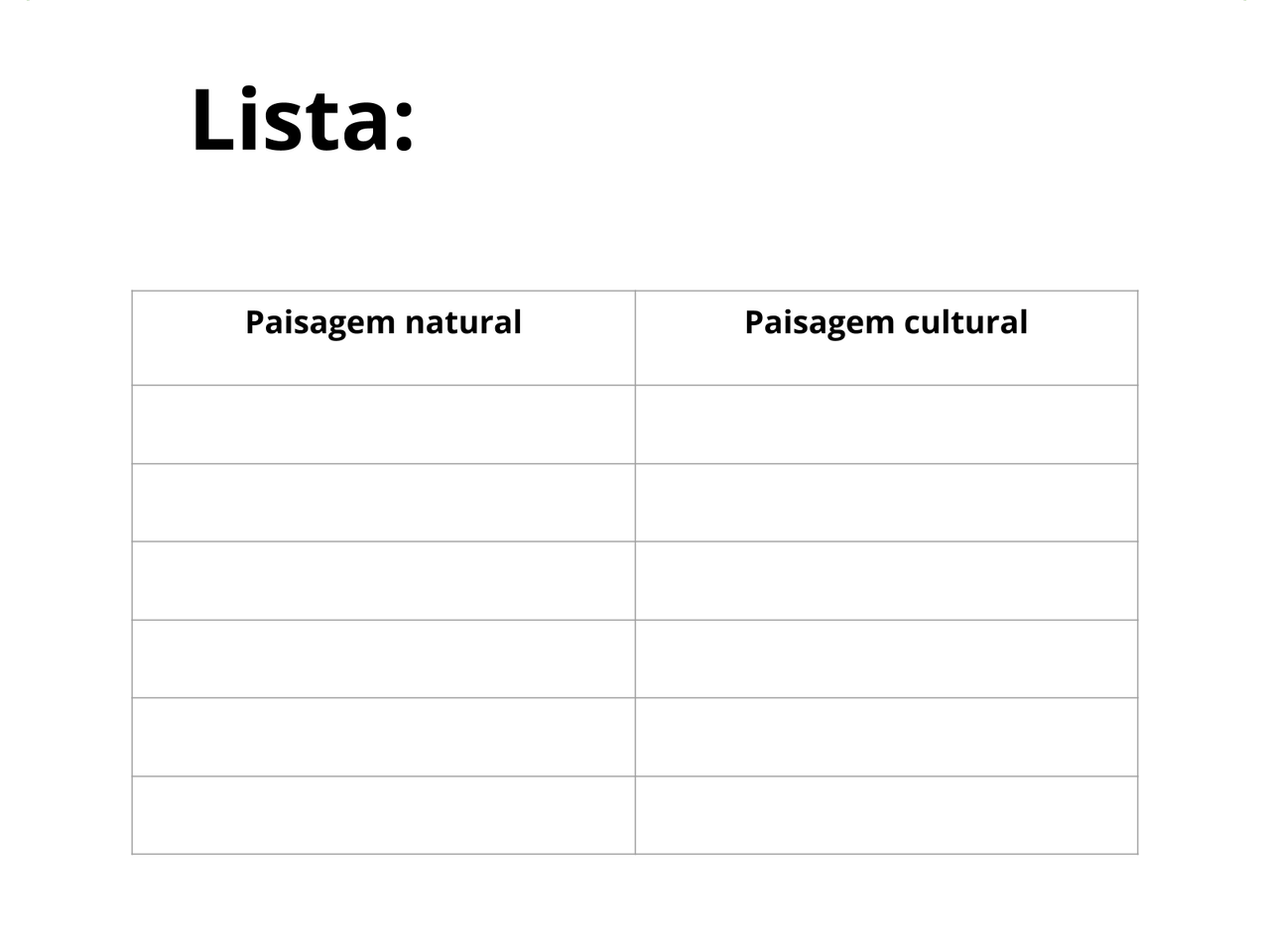The image size is (1270, 952).
Task: Select first empty cell under Paisagem cultural
Action: pyautogui.click(x=886, y=424)
